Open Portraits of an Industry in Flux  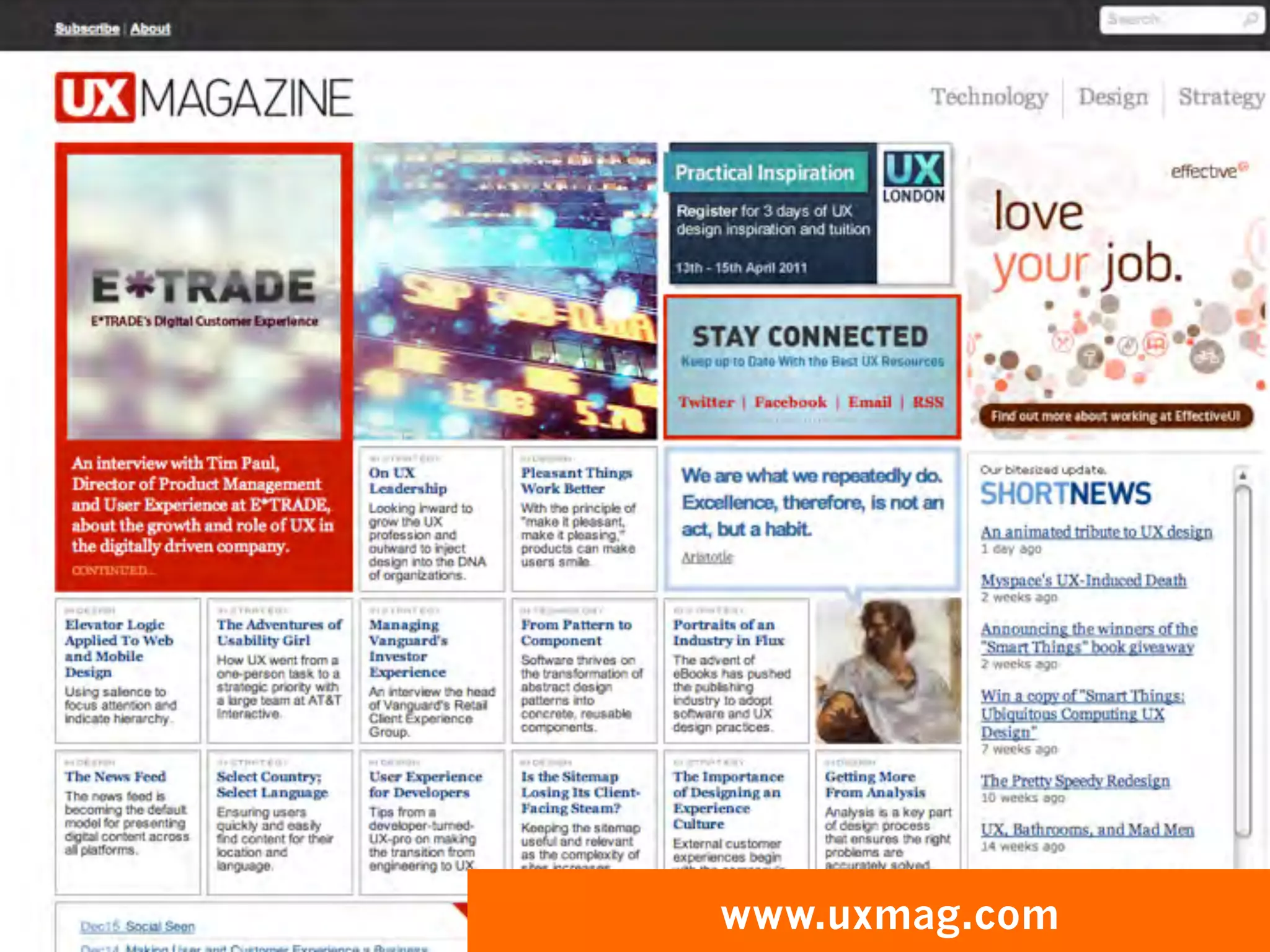point(729,632)
